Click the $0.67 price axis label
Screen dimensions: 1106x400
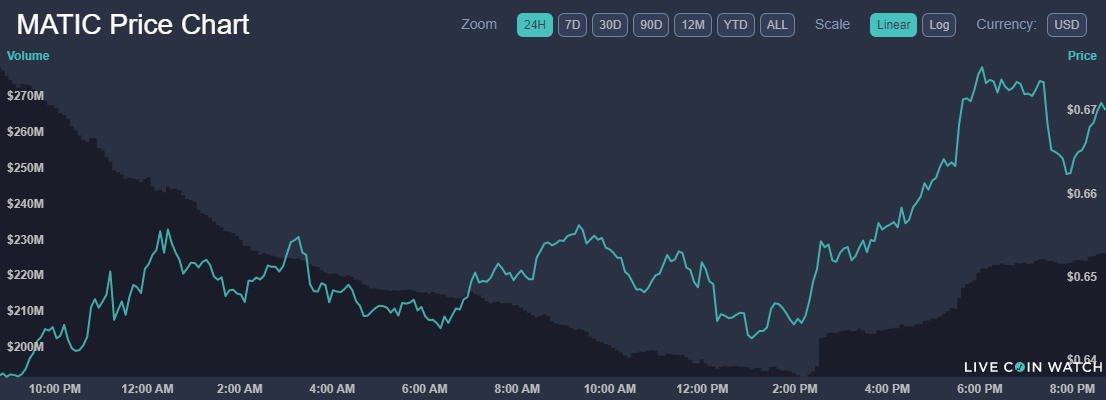[1082, 110]
